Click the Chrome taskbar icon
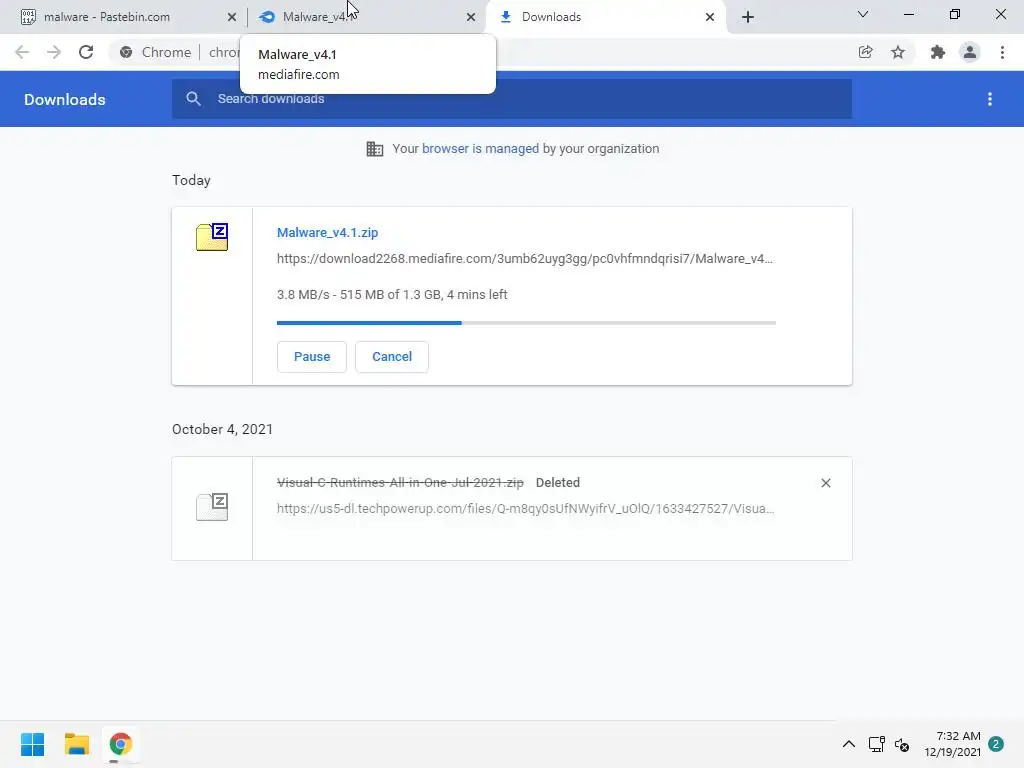1024x768 pixels. pyautogui.click(x=120, y=744)
